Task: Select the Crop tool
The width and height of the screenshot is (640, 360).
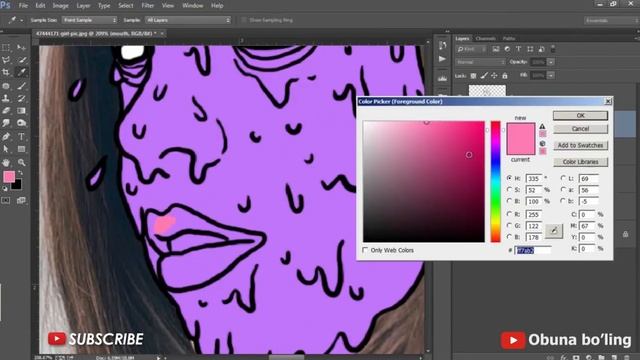Action: point(6,73)
